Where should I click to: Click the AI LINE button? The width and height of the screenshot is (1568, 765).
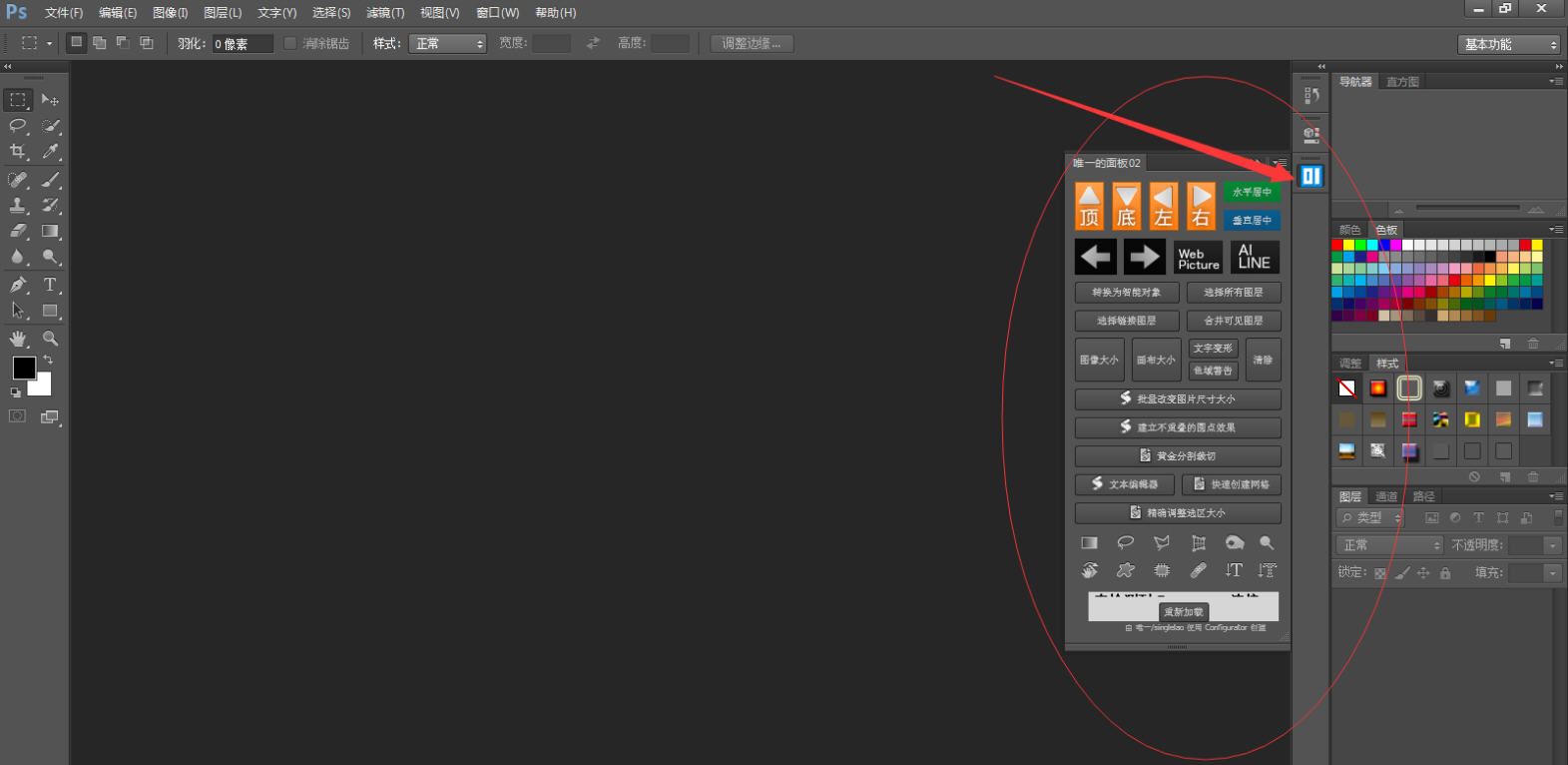pos(1255,257)
